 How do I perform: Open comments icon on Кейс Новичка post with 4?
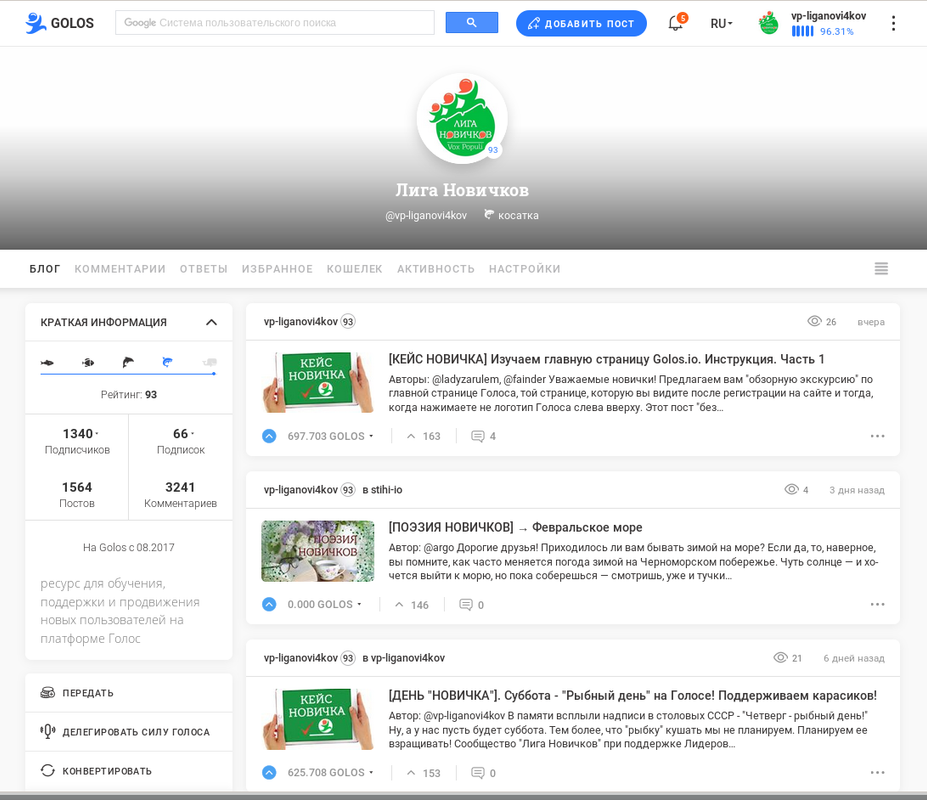(477, 436)
